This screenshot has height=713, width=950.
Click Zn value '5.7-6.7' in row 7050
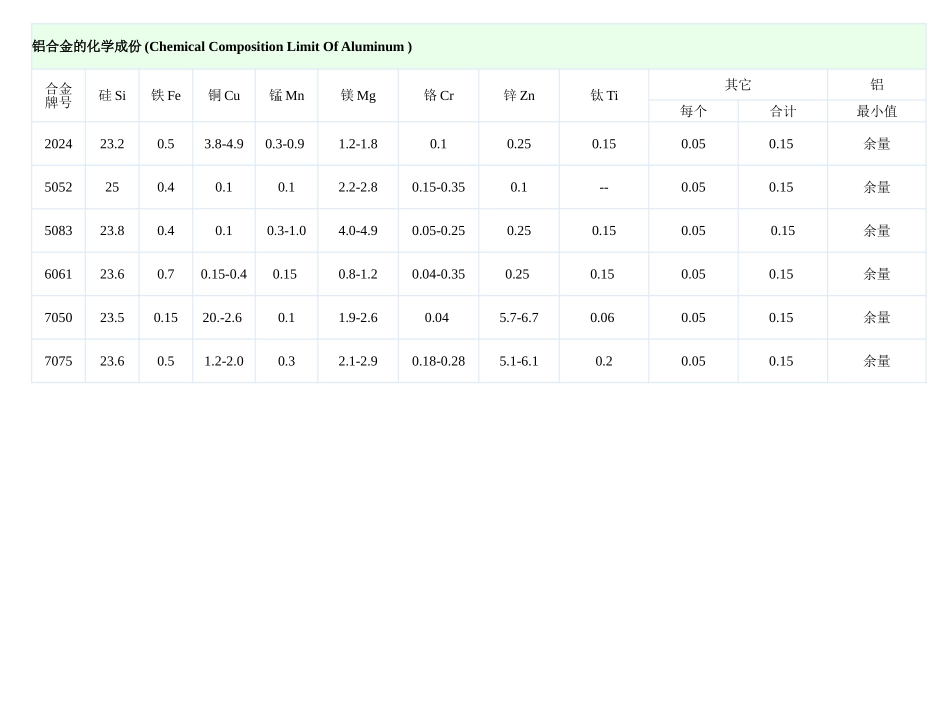[x=519, y=318]
